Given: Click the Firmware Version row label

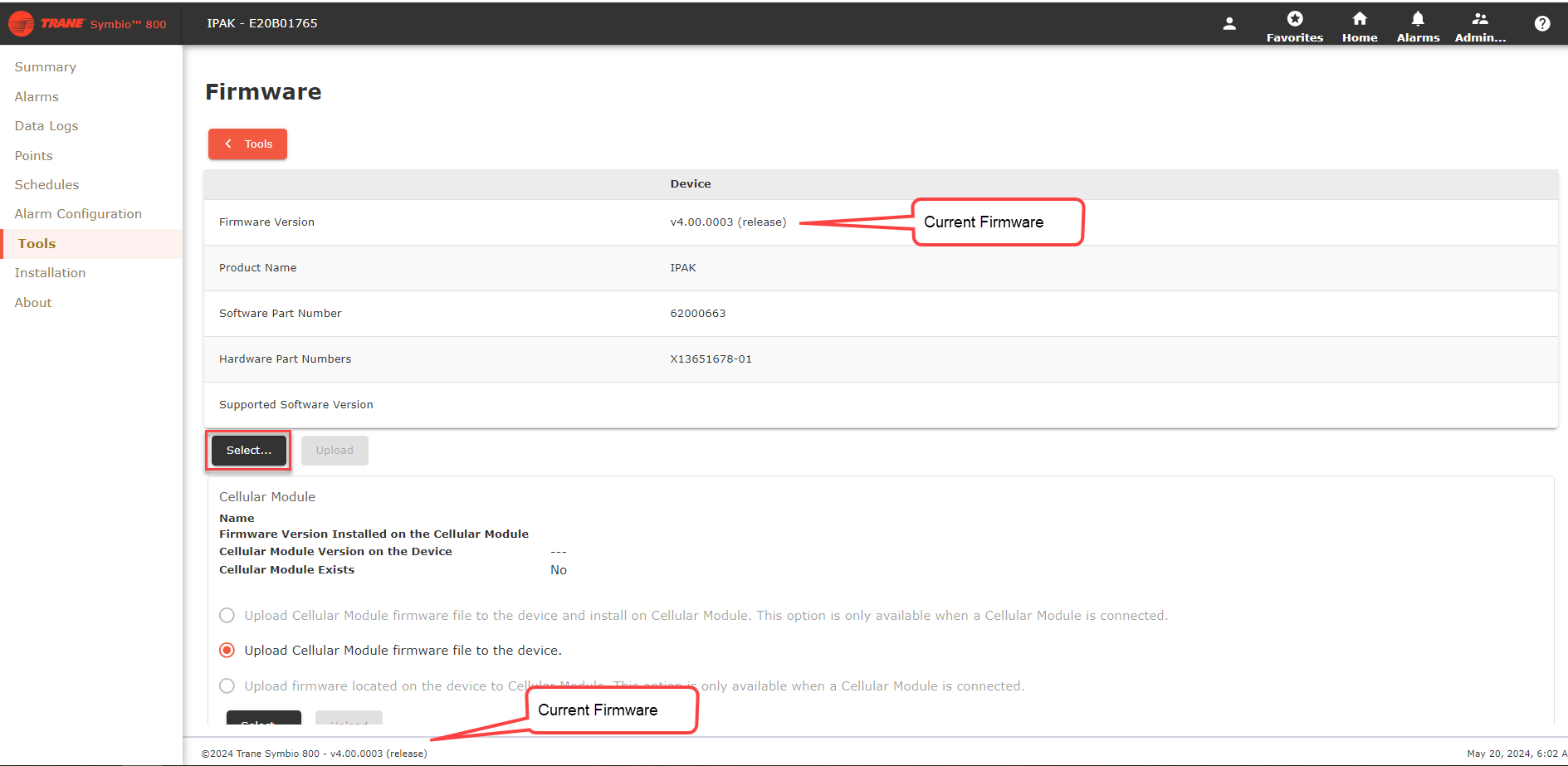Looking at the screenshot, I should (266, 222).
